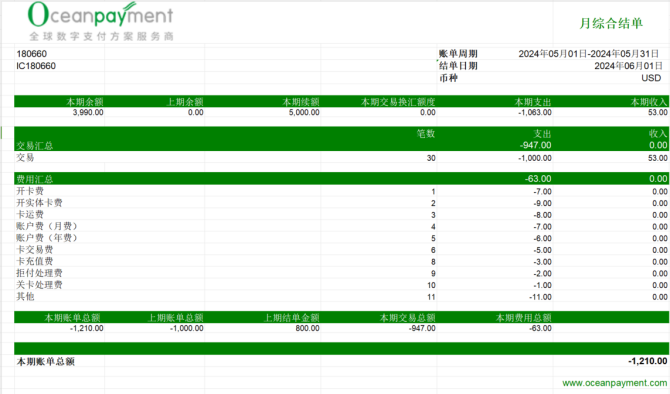
Task: Select -947.00 in the 交易汇总 header row
Action: tap(536, 145)
